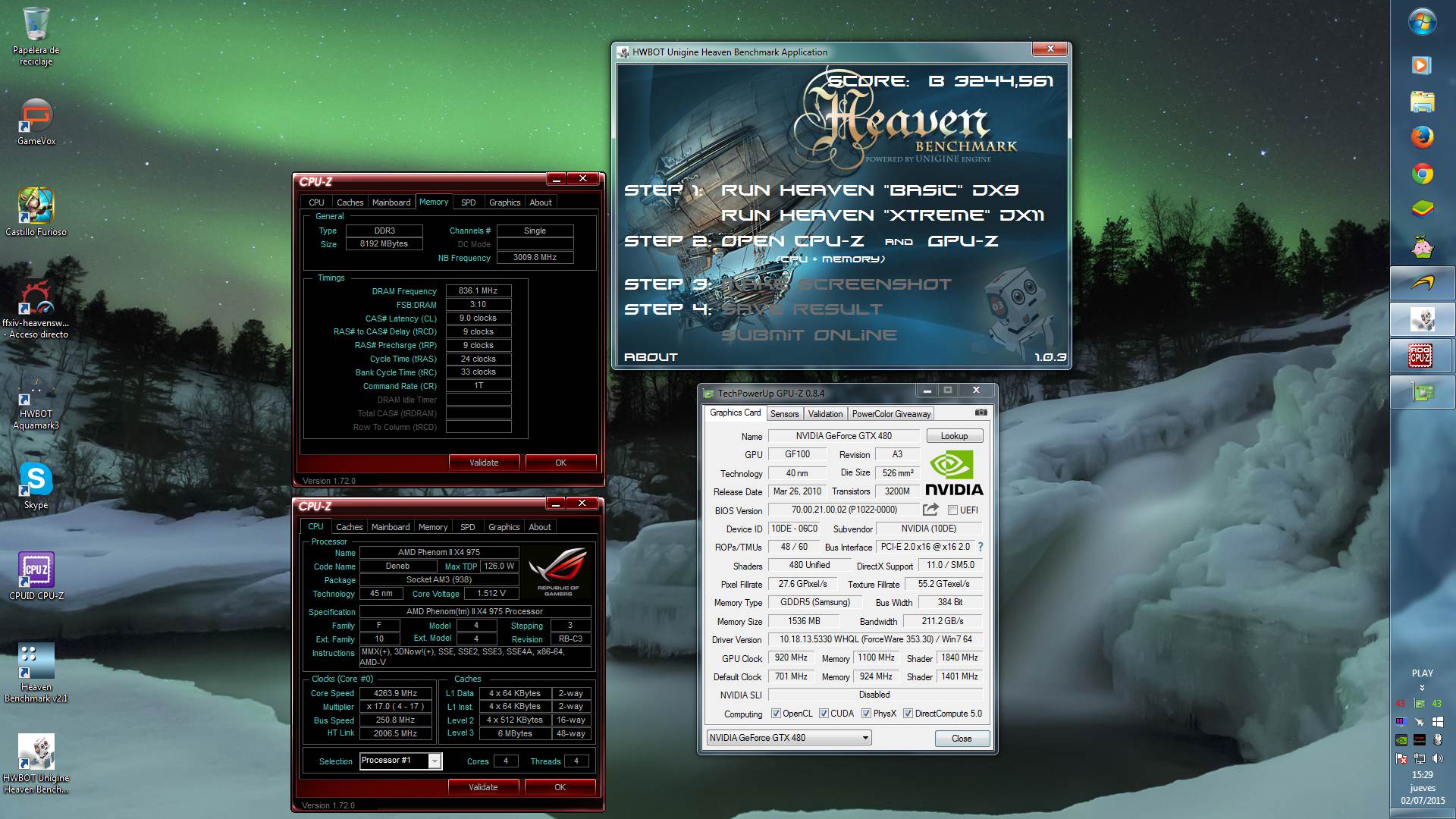Open the network tray icon
Viewport: 1456px width, 819px height.
[1419, 758]
